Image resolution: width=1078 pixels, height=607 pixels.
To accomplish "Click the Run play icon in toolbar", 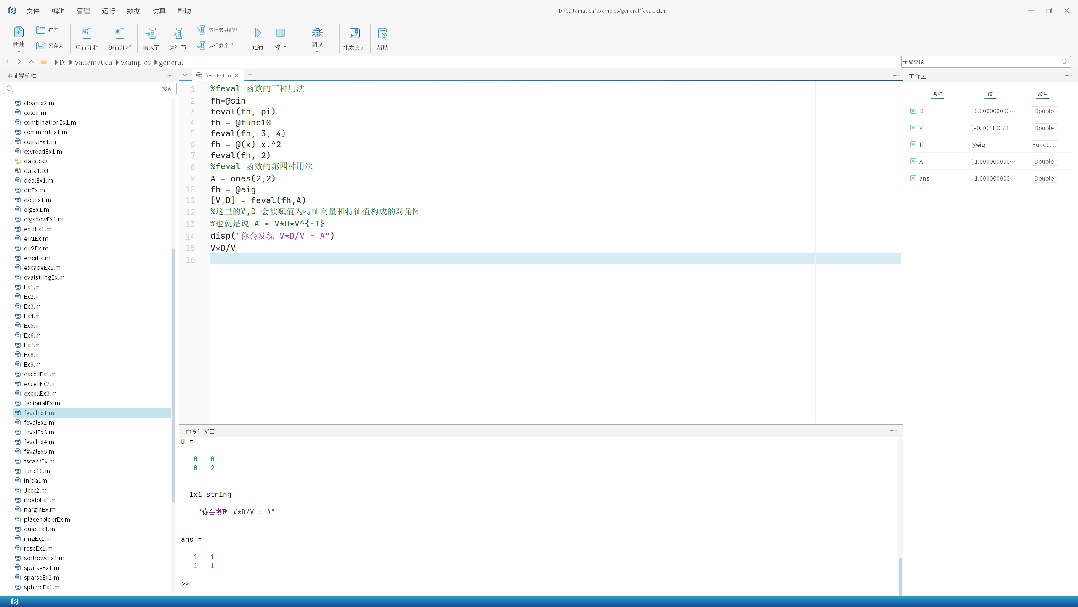I will [x=257, y=33].
